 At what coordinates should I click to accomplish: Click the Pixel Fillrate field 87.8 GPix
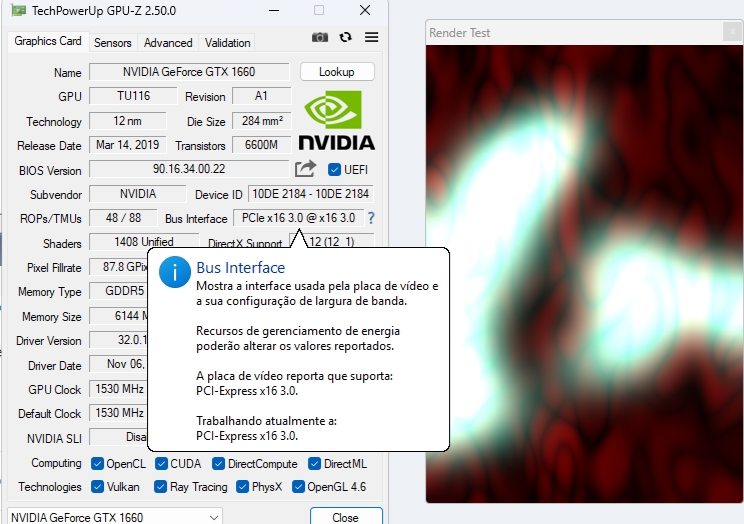pyautogui.click(x=119, y=267)
